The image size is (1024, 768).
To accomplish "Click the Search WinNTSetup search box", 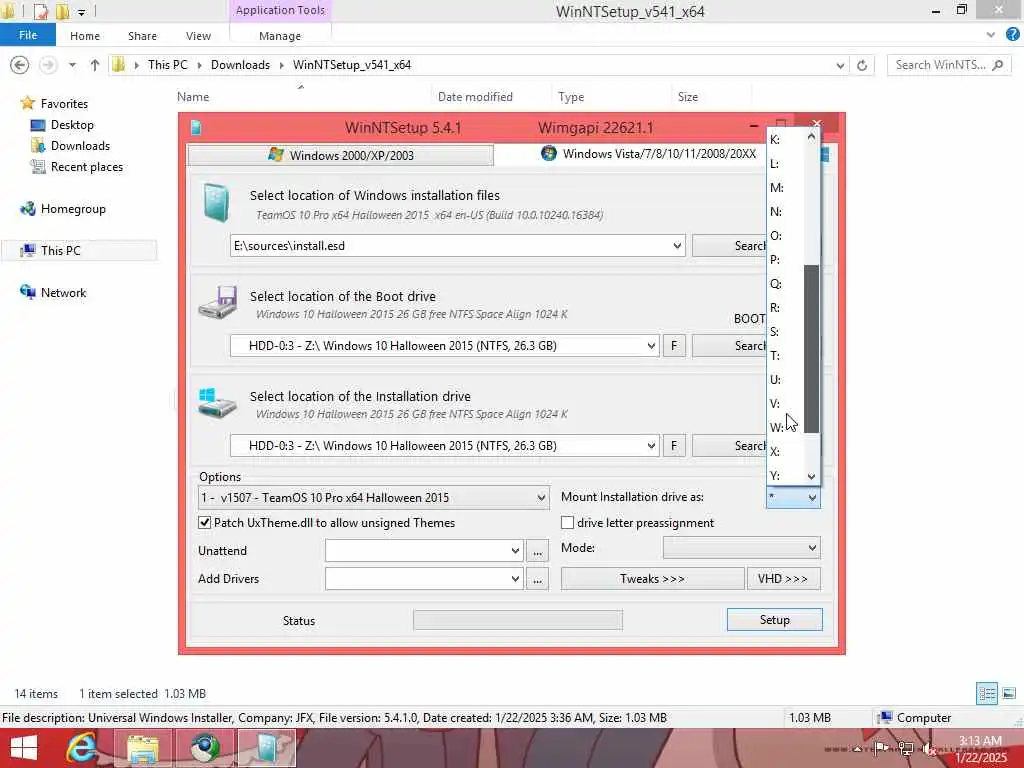I will [x=949, y=65].
